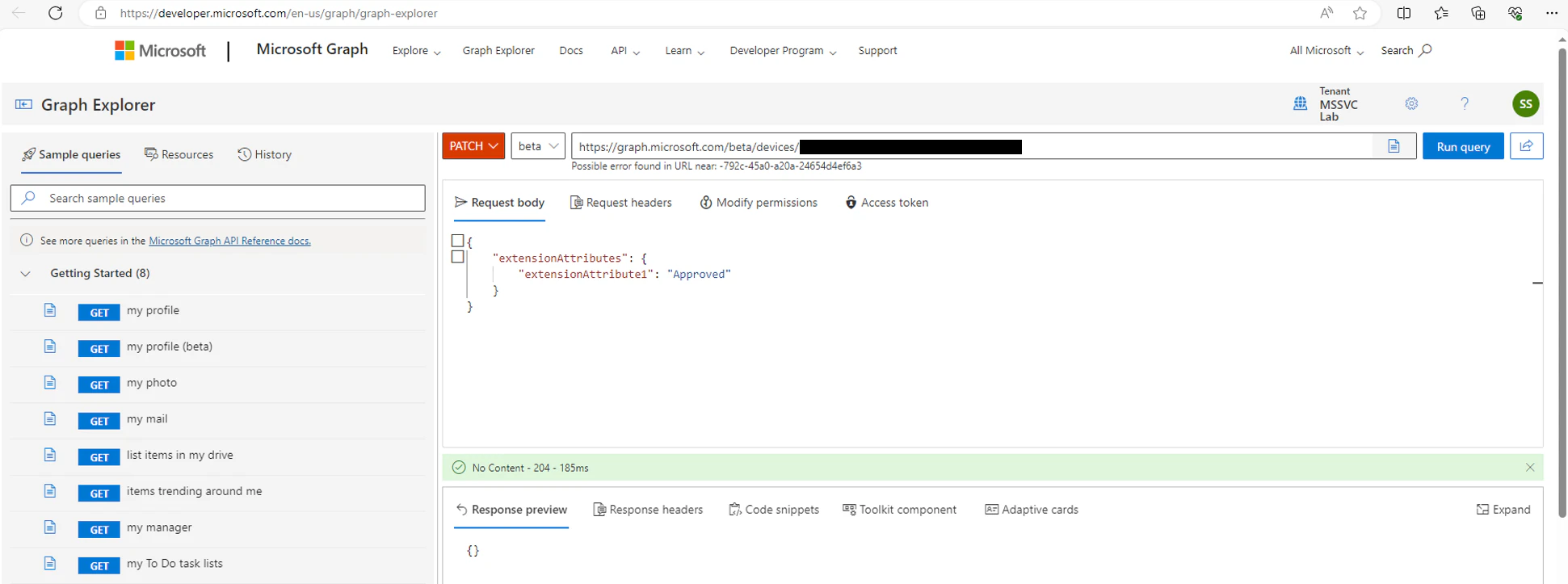
Task: Dismiss the No Content 204 status message
Action: 1530,468
